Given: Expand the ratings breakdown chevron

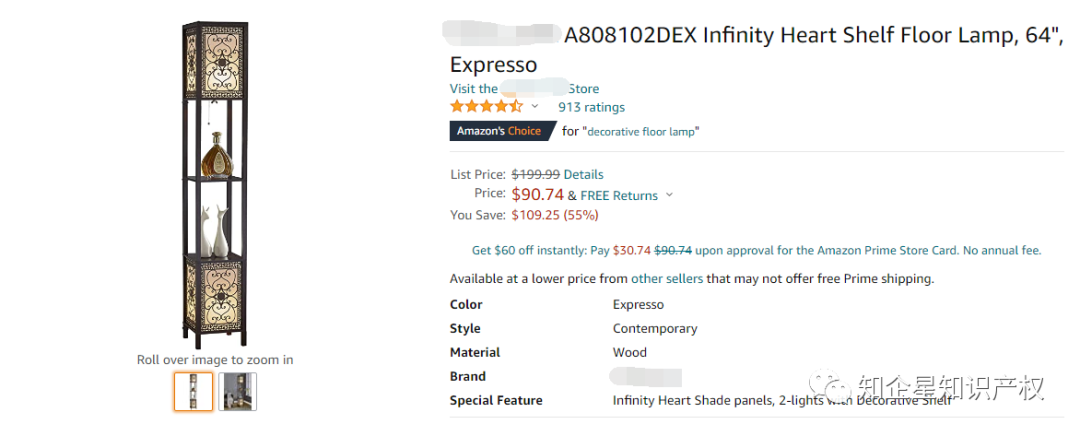Looking at the screenshot, I should pos(534,107).
